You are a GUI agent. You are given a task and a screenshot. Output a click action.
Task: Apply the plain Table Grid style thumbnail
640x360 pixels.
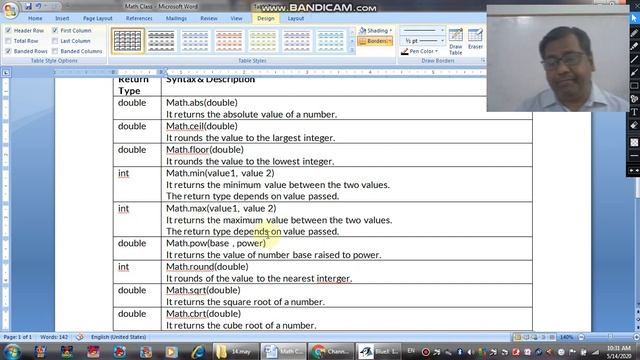[128, 41]
